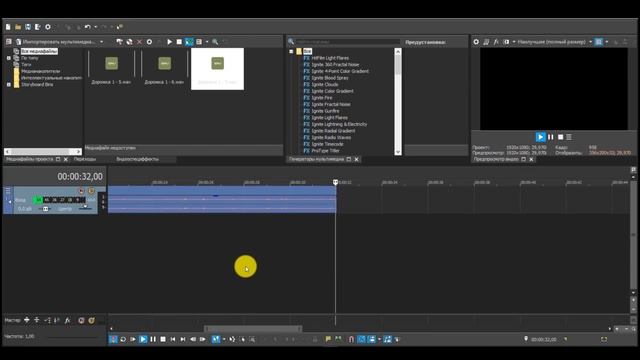Click the track header hamburger menu icon
Image resolution: width=640 pixels, height=360 pixels.
coord(8,191)
